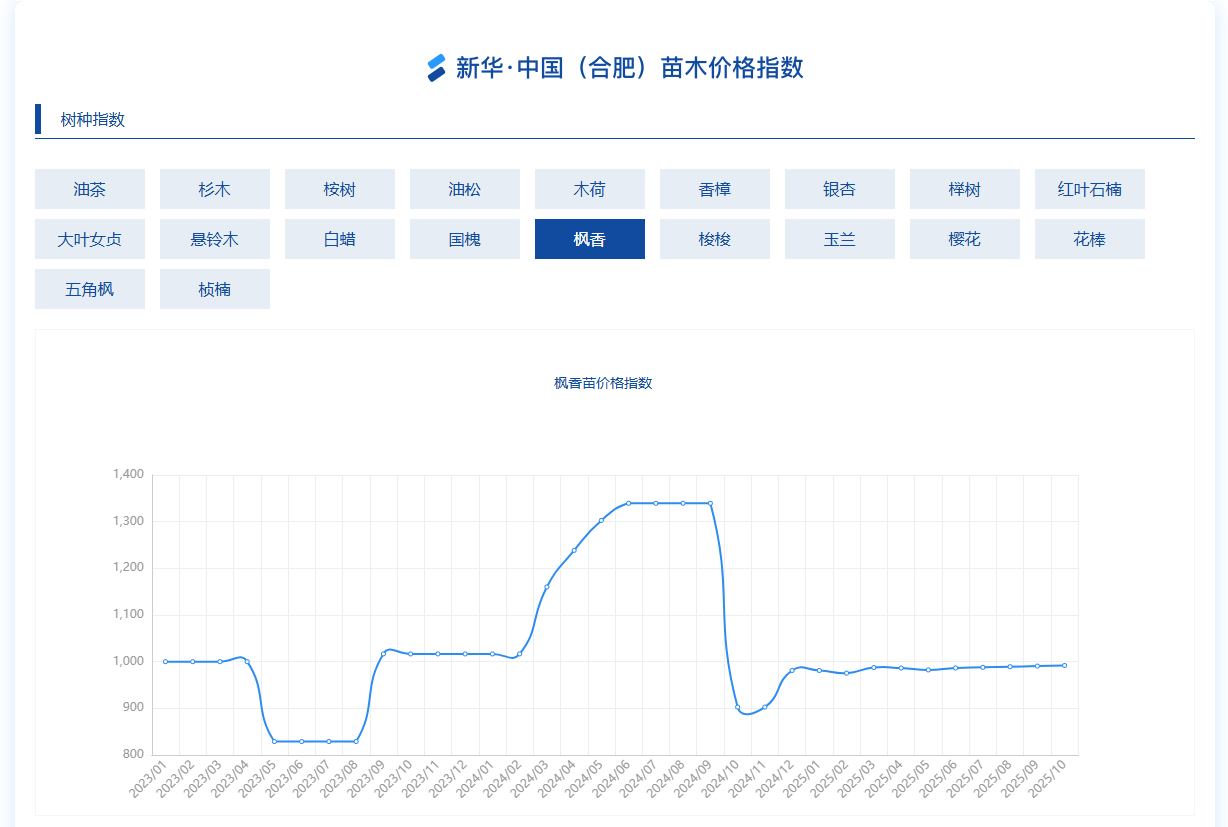
Task: Select the 油茶 tree species tab
Action: point(90,189)
